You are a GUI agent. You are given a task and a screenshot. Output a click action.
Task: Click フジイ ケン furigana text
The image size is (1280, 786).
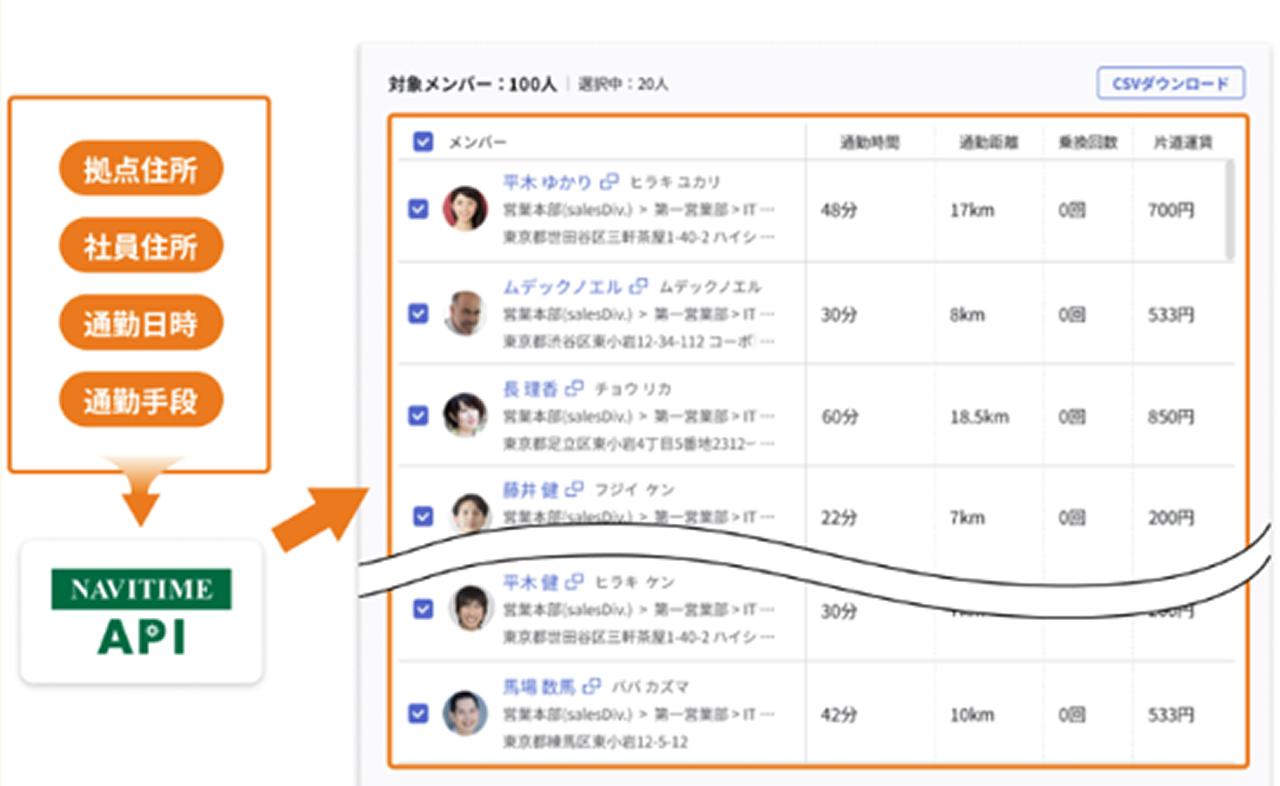(x=634, y=490)
